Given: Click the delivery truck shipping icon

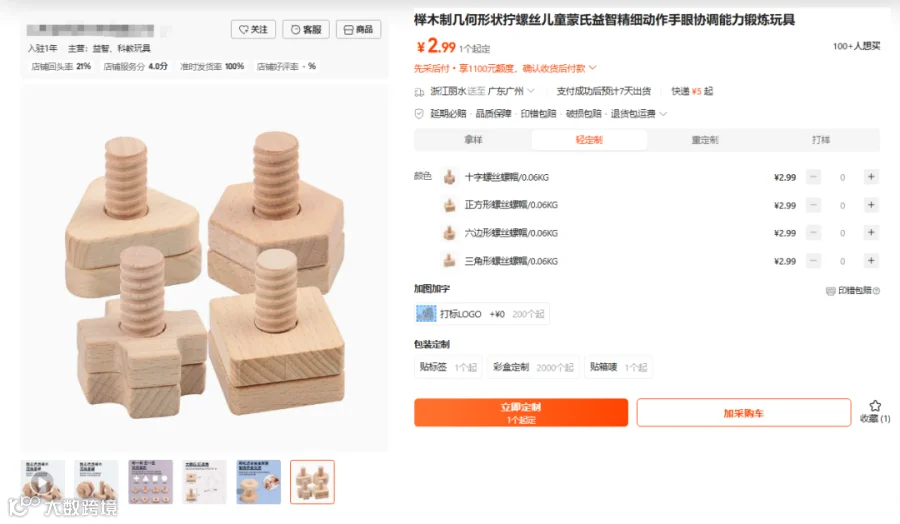Looking at the screenshot, I should (x=419, y=92).
